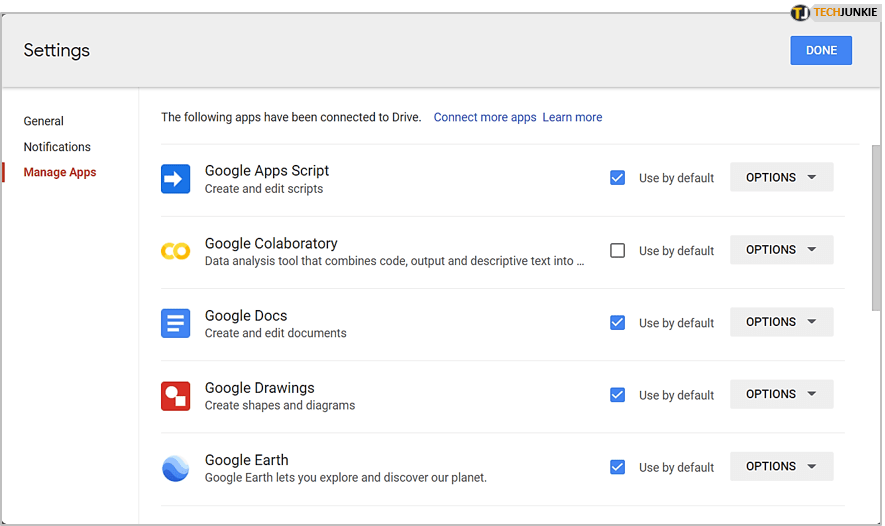Screen dimensions: 885x526
Task: Expand OPTIONS menu for Google Colaboratory
Action: [x=781, y=249]
